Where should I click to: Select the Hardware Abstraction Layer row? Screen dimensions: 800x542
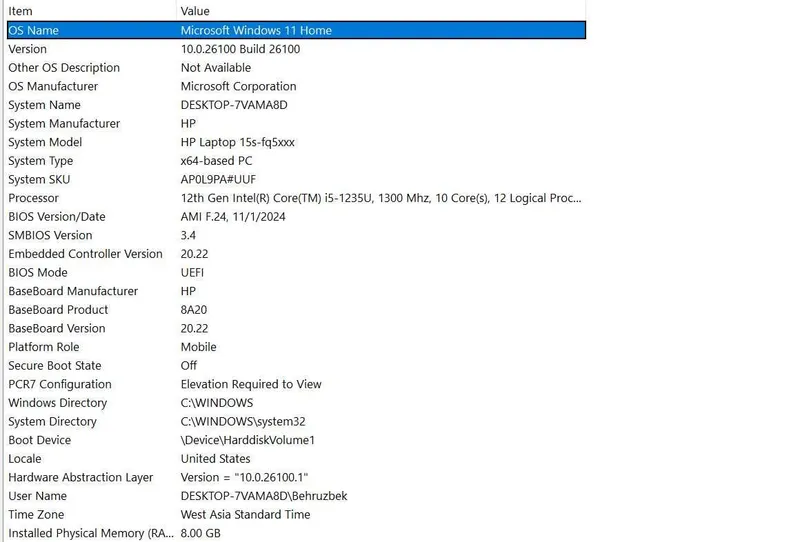pyautogui.click(x=296, y=477)
